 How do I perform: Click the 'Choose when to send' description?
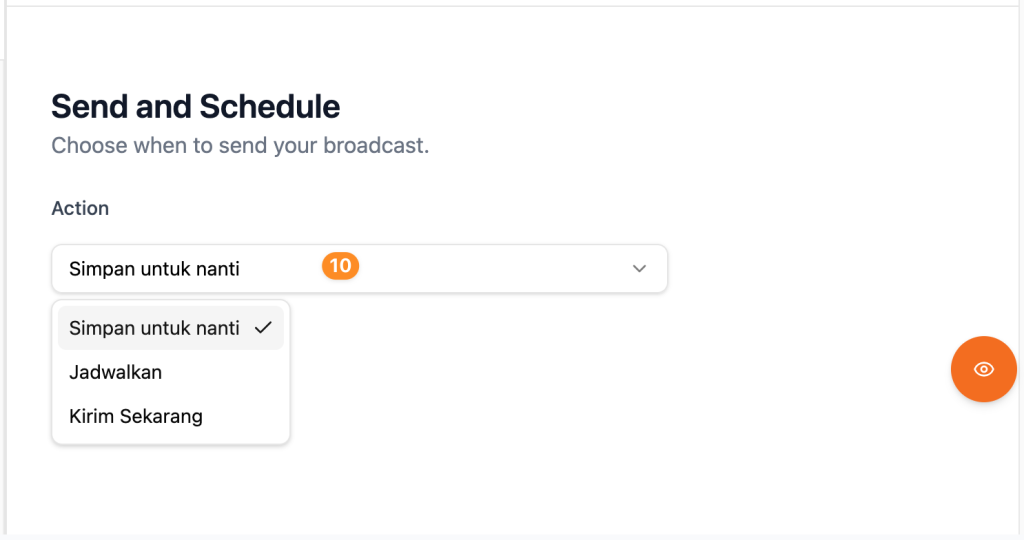point(240,145)
